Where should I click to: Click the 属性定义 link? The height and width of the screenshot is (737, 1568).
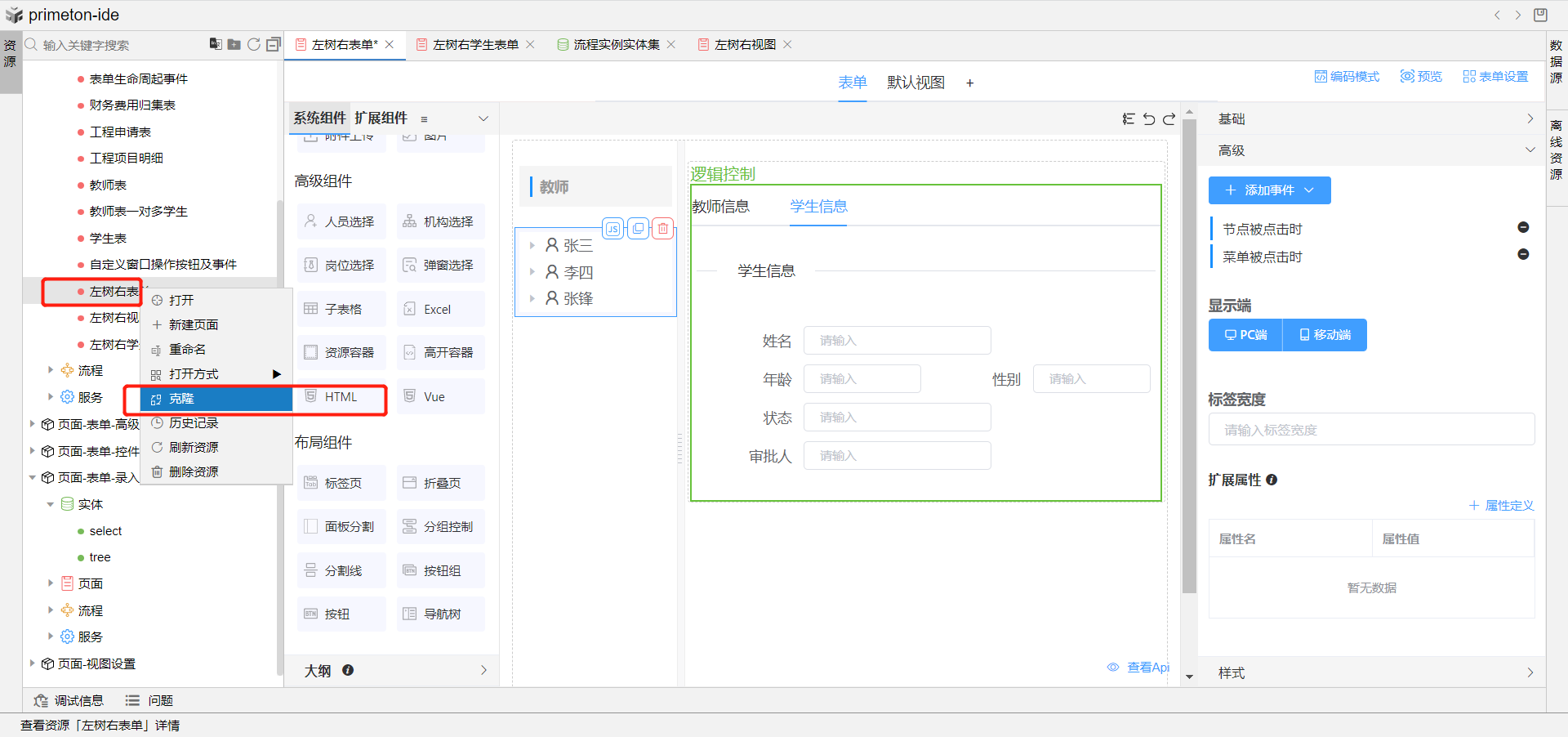(x=1501, y=506)
